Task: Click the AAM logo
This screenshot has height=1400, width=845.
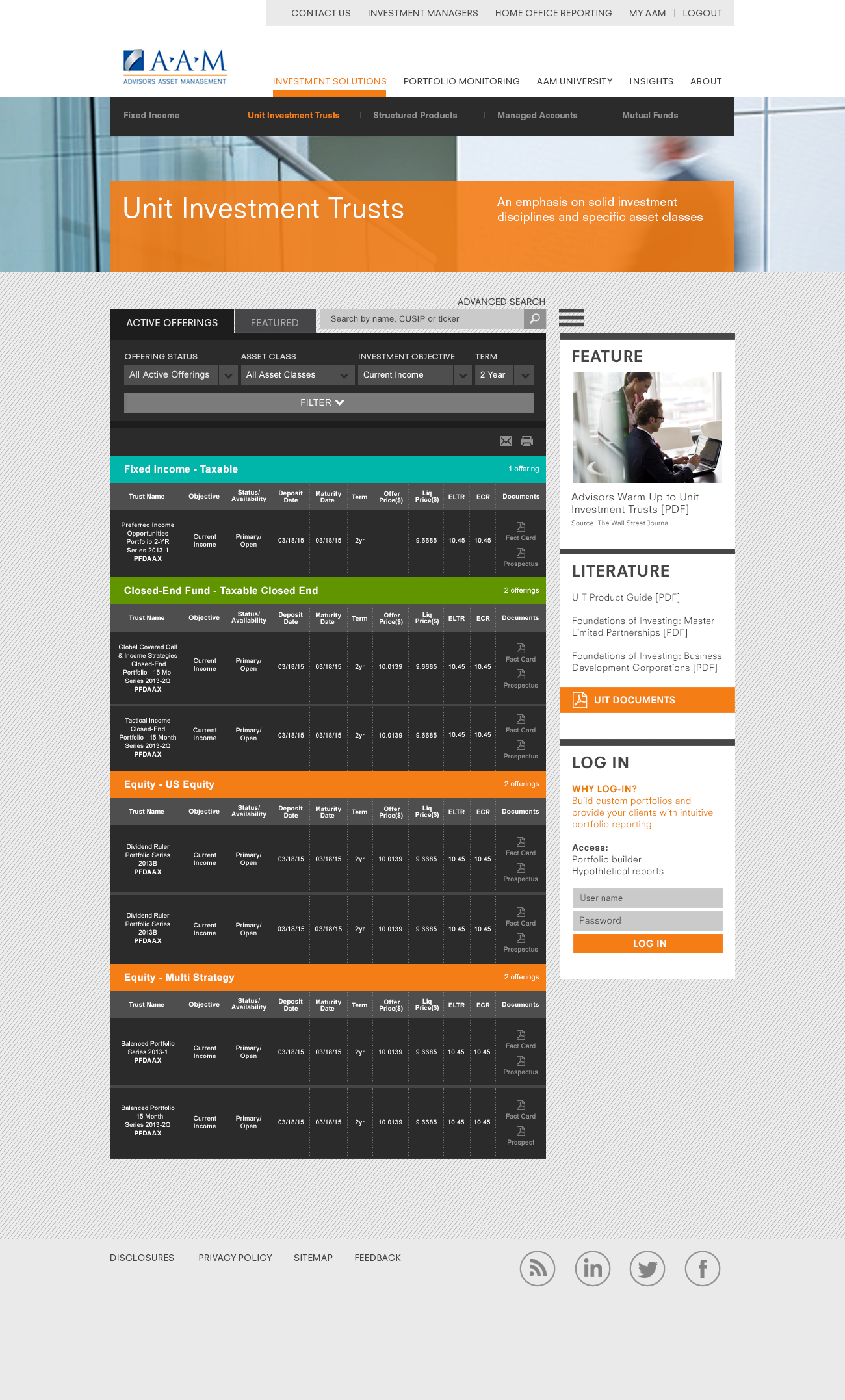Action: (x=175, y=67)
